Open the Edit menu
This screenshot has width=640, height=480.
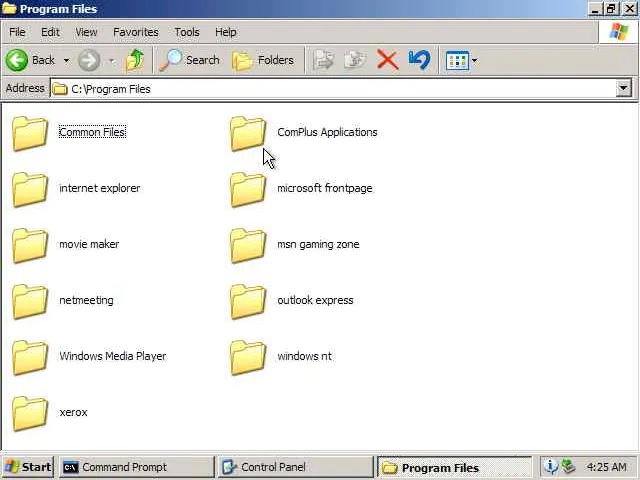point(50,32)
